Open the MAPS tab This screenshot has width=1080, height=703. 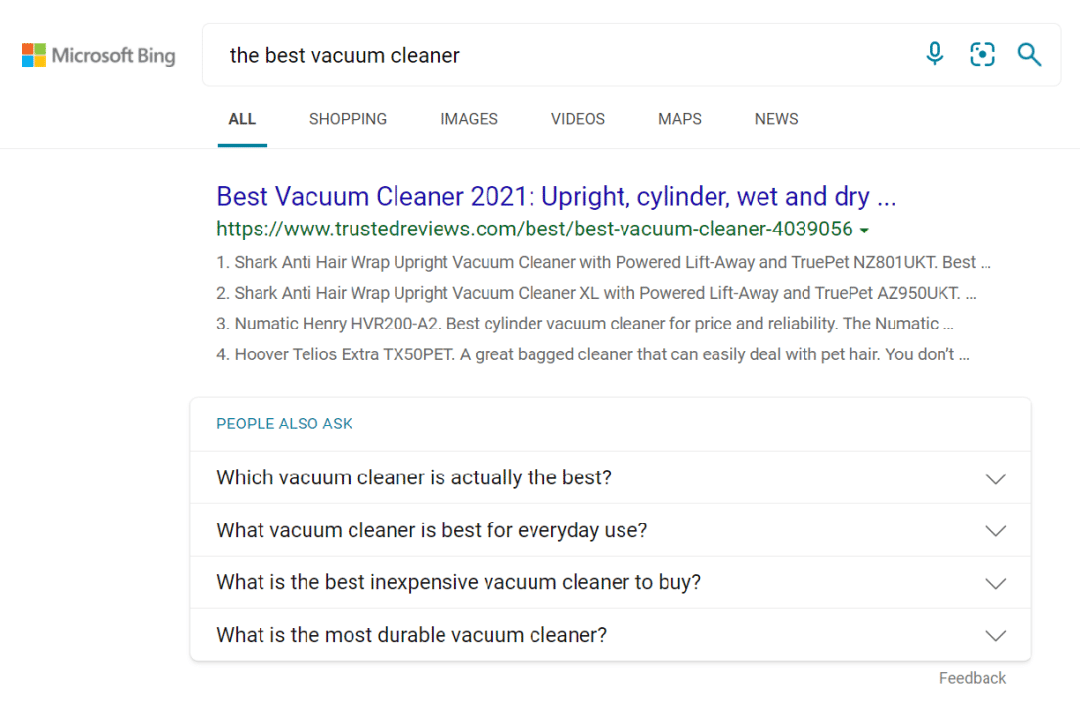coord(680,119)
